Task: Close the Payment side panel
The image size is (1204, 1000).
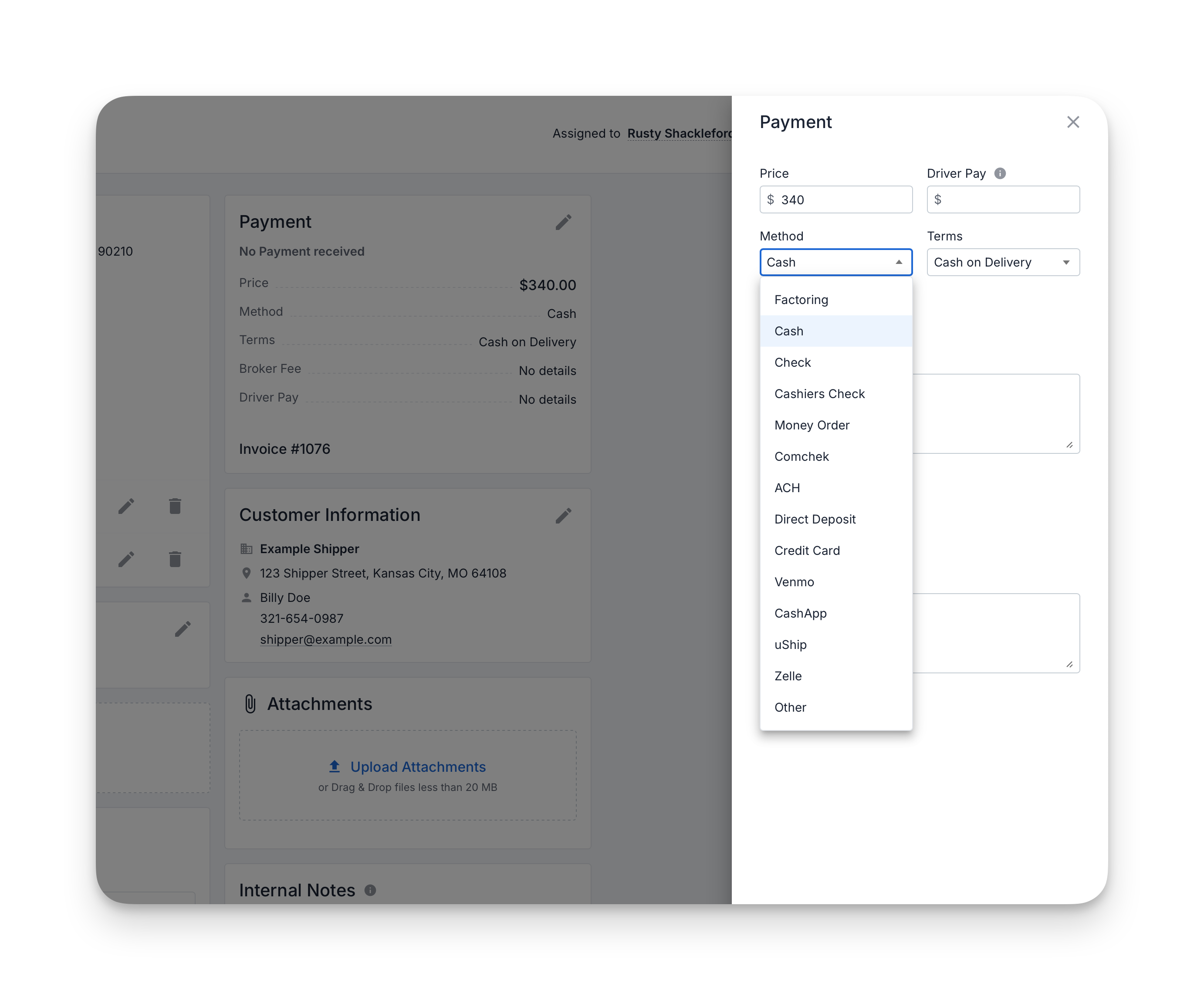Action: (1073, 122)
